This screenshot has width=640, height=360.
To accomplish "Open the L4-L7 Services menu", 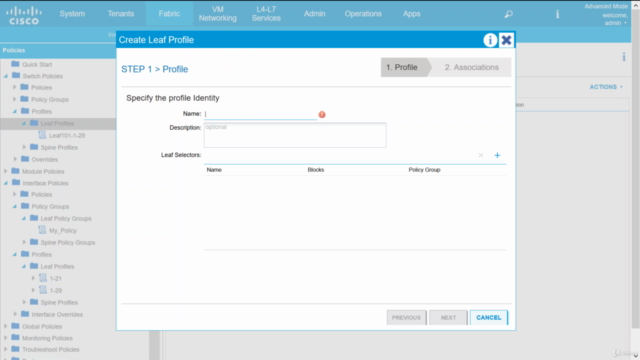I will (x=266, y=14).
